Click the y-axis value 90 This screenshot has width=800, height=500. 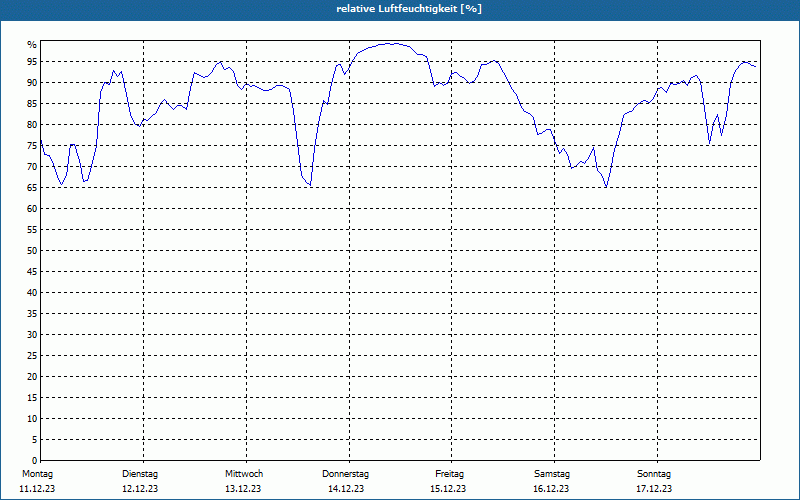click(32, 83)
